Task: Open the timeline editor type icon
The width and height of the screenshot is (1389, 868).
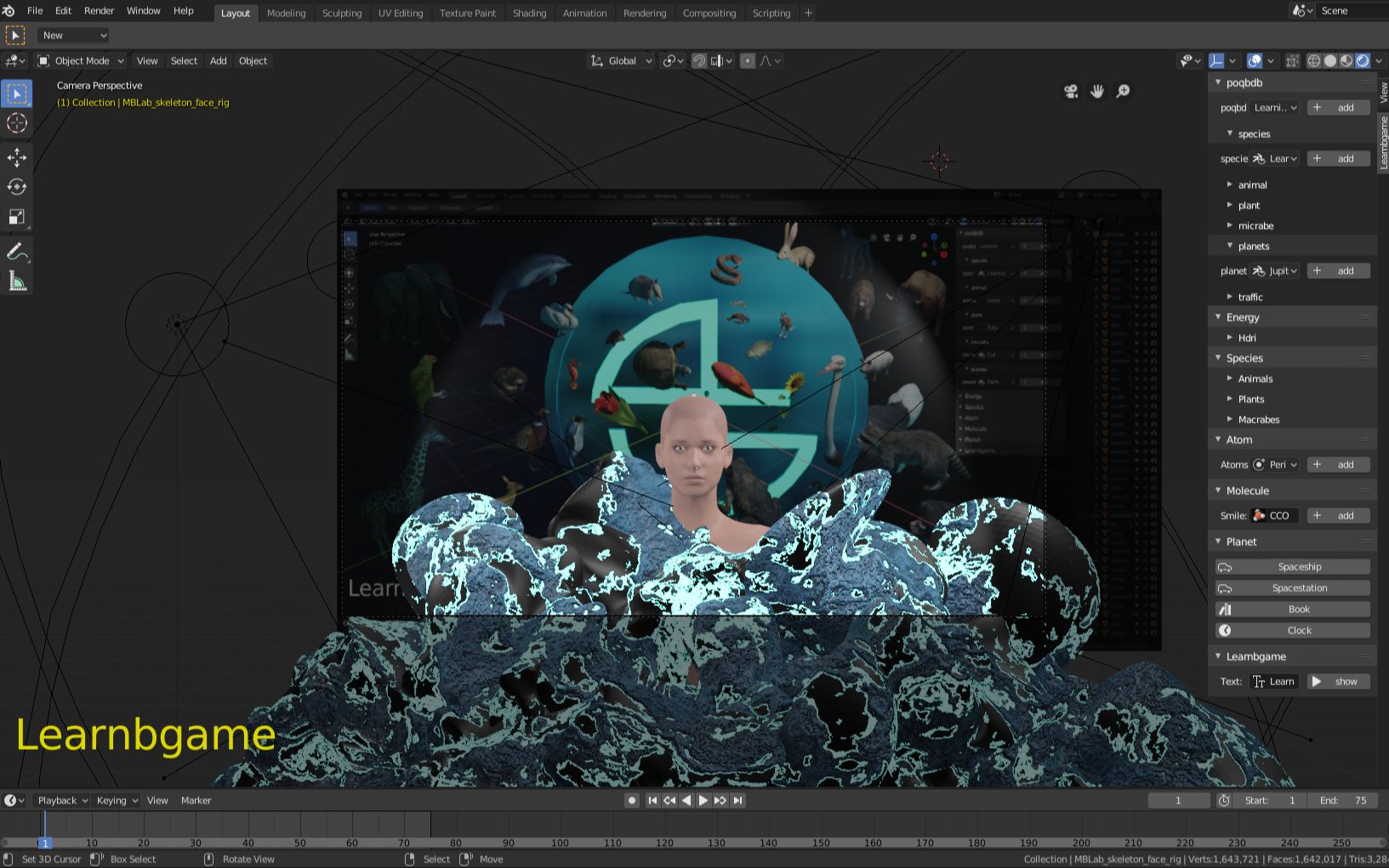Action: pyautogui.click(x=14, y=800)
